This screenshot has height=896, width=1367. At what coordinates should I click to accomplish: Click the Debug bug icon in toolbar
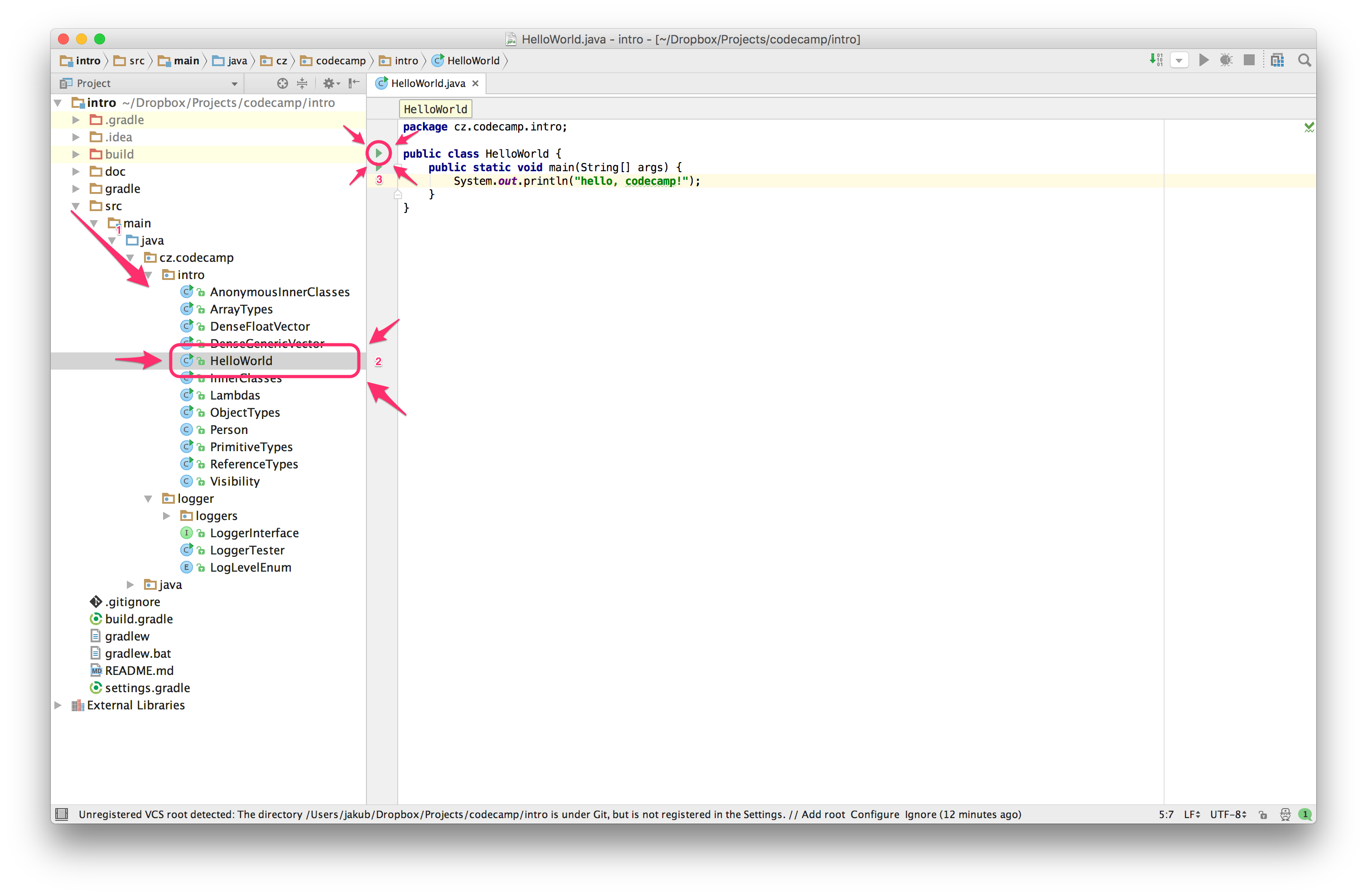(1226, 60)
